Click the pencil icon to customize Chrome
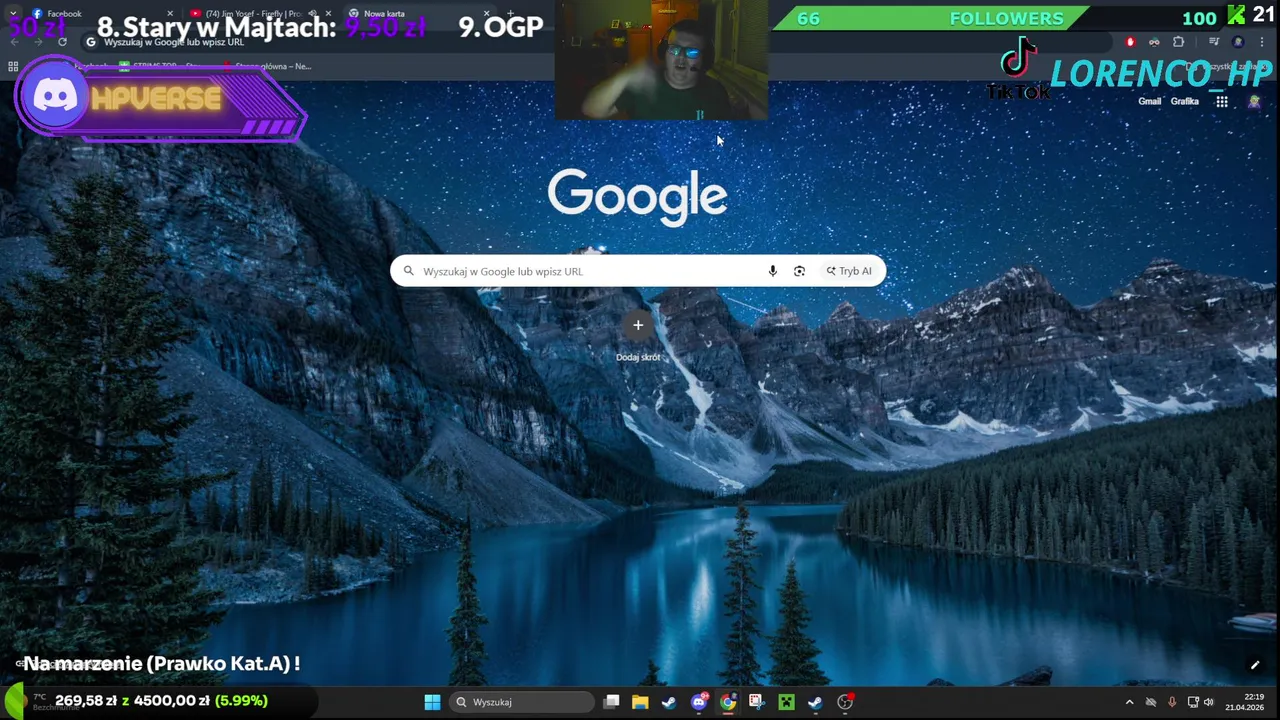Image resolution: width=1280 pixels, height=720 pixels. (x=1254, y=665)
